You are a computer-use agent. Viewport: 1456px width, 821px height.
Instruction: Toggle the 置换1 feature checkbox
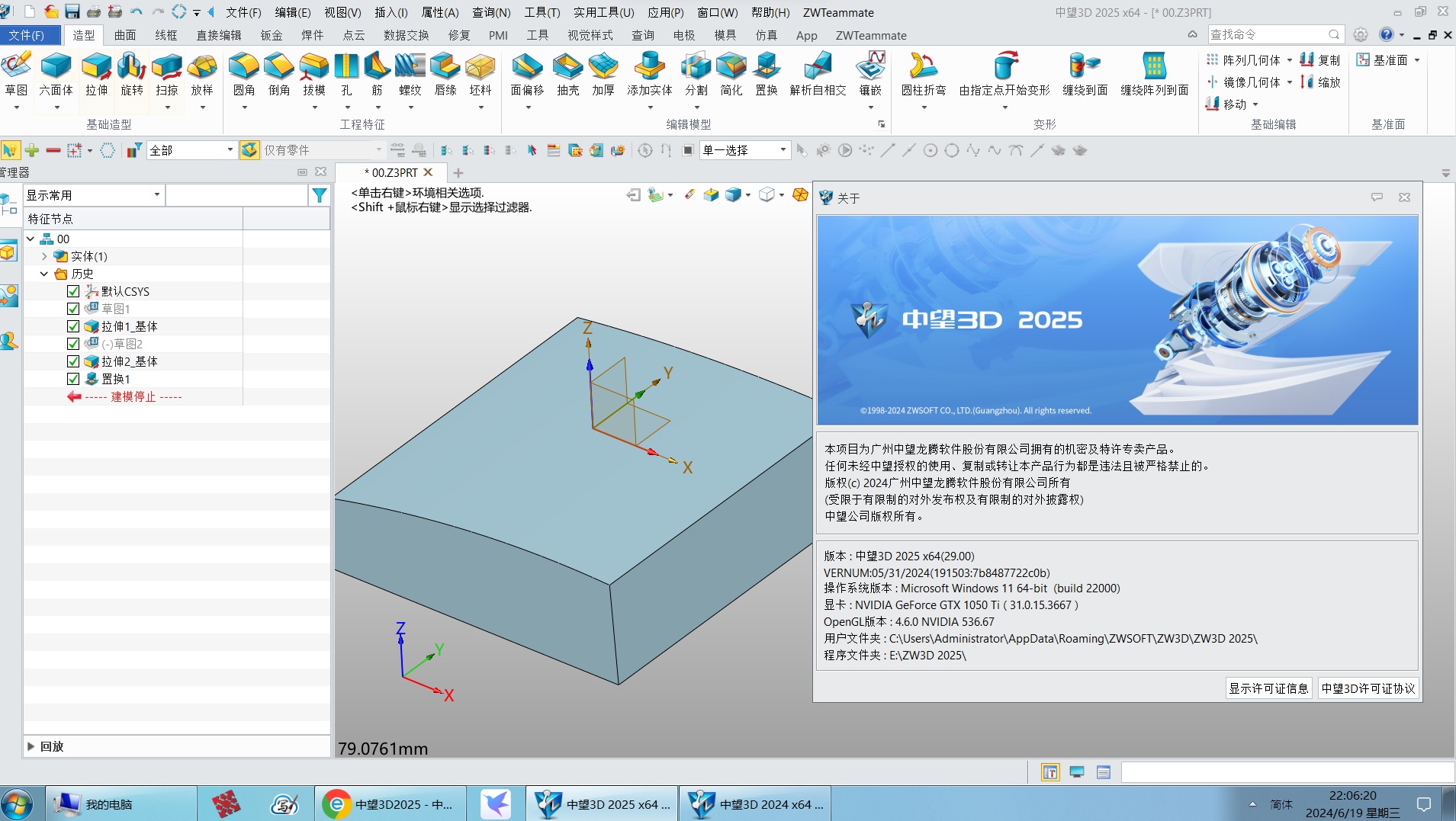pos(73,379)
